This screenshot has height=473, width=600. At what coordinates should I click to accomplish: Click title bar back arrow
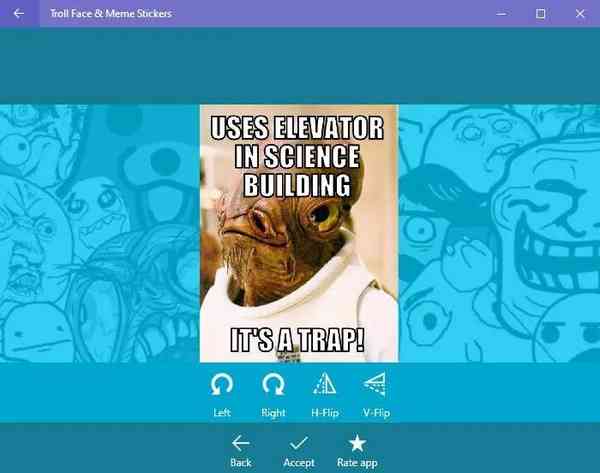click(19, 13)
